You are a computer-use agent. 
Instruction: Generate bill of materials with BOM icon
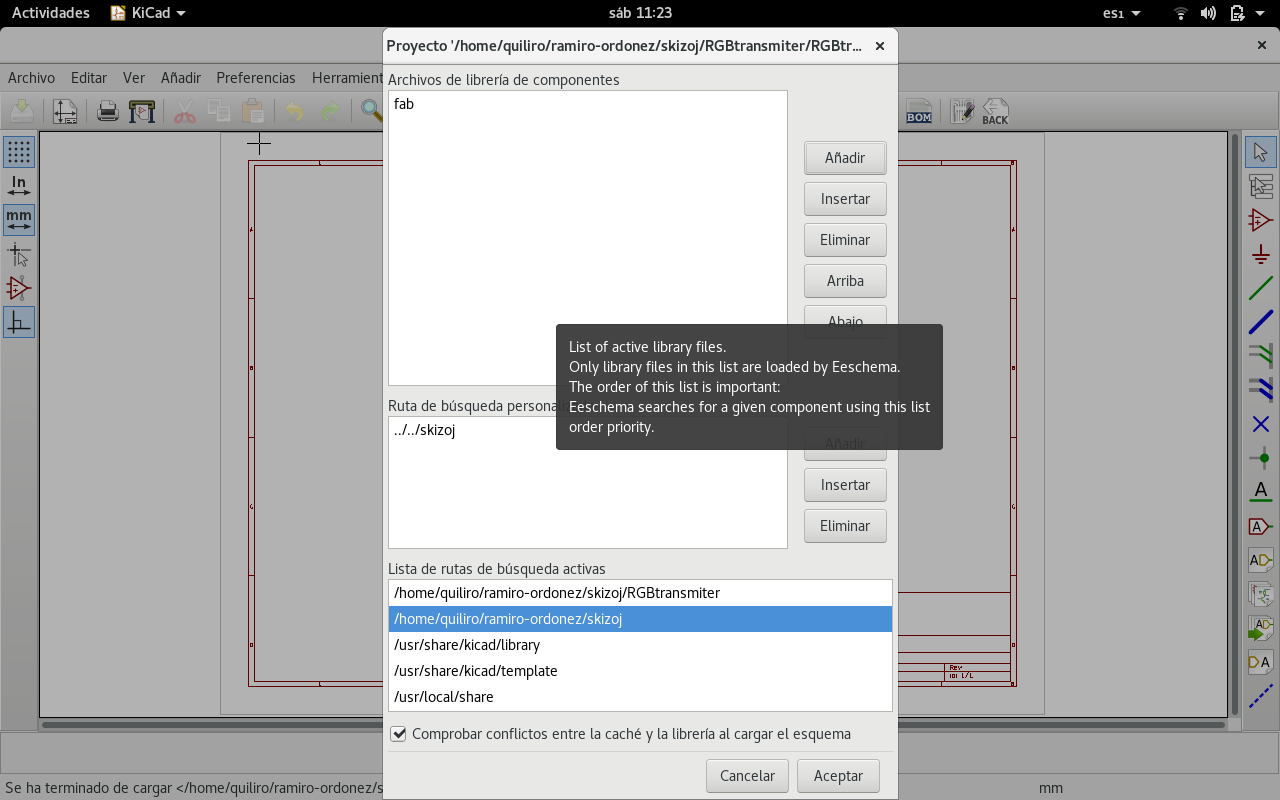click(919, 111)
